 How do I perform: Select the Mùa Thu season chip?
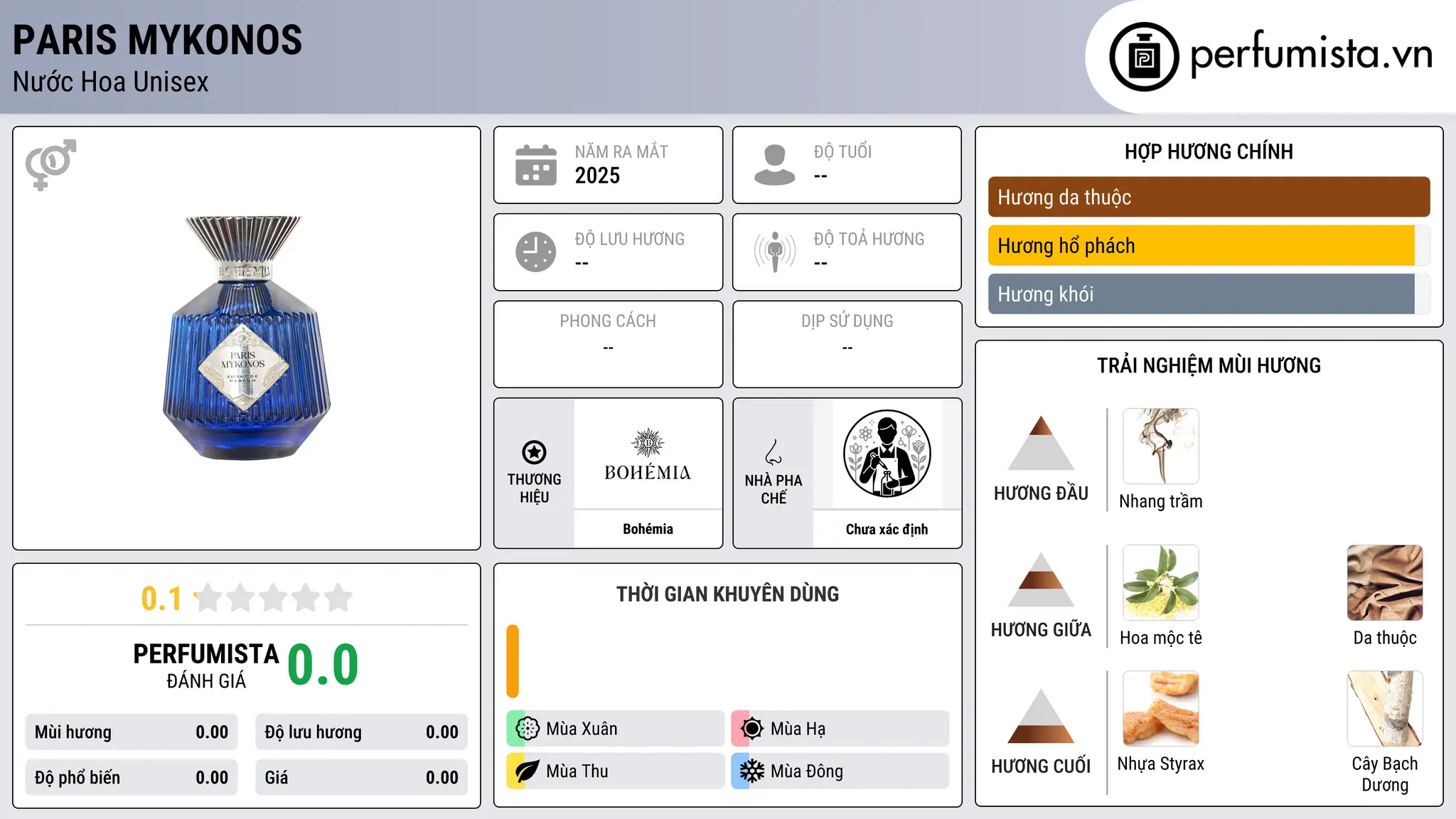coord(615,771)
